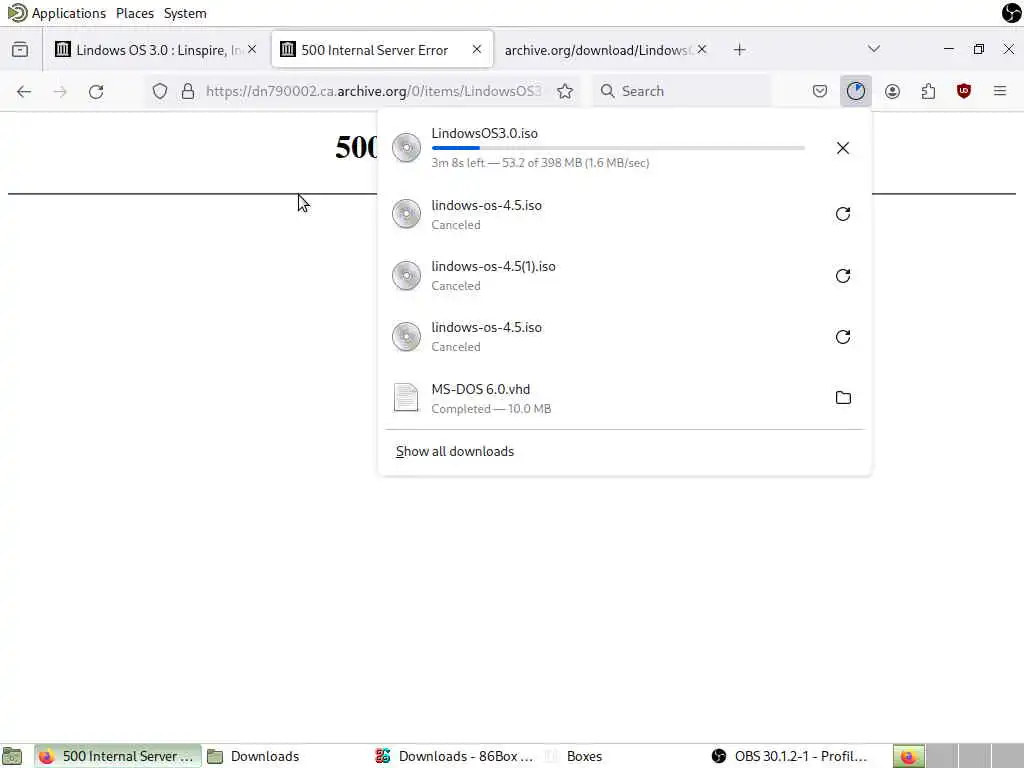Click the Search field

coord(681,91)
